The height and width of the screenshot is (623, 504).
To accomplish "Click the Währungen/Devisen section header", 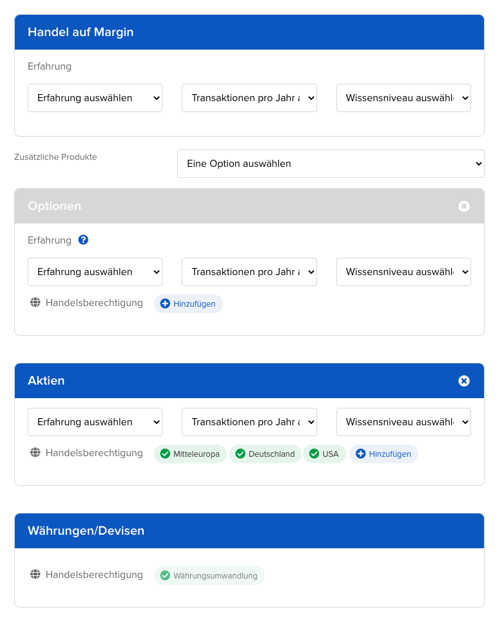I will (x=249, y=530).
